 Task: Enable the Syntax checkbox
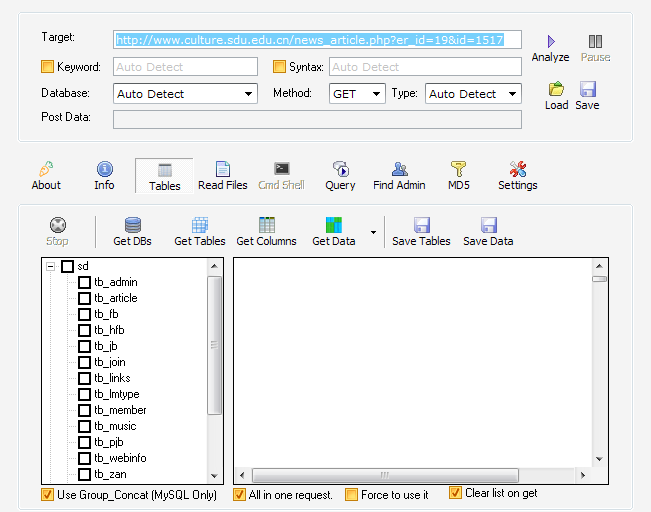[279, 66]
